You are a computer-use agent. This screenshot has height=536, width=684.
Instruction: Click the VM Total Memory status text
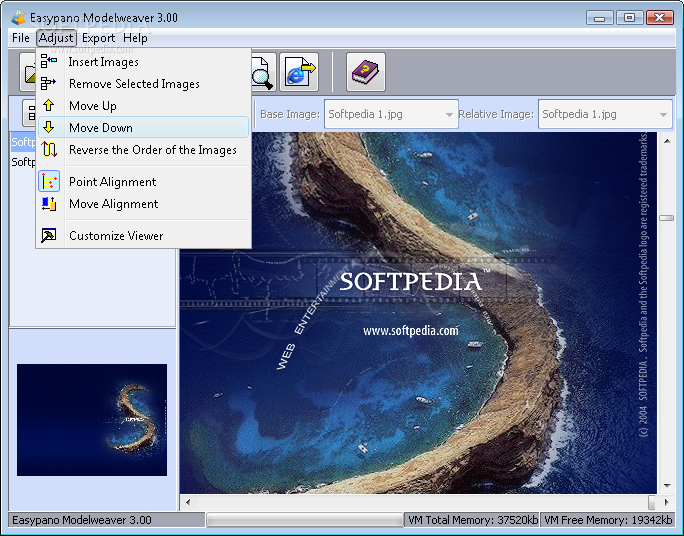(x=472, y=520)
